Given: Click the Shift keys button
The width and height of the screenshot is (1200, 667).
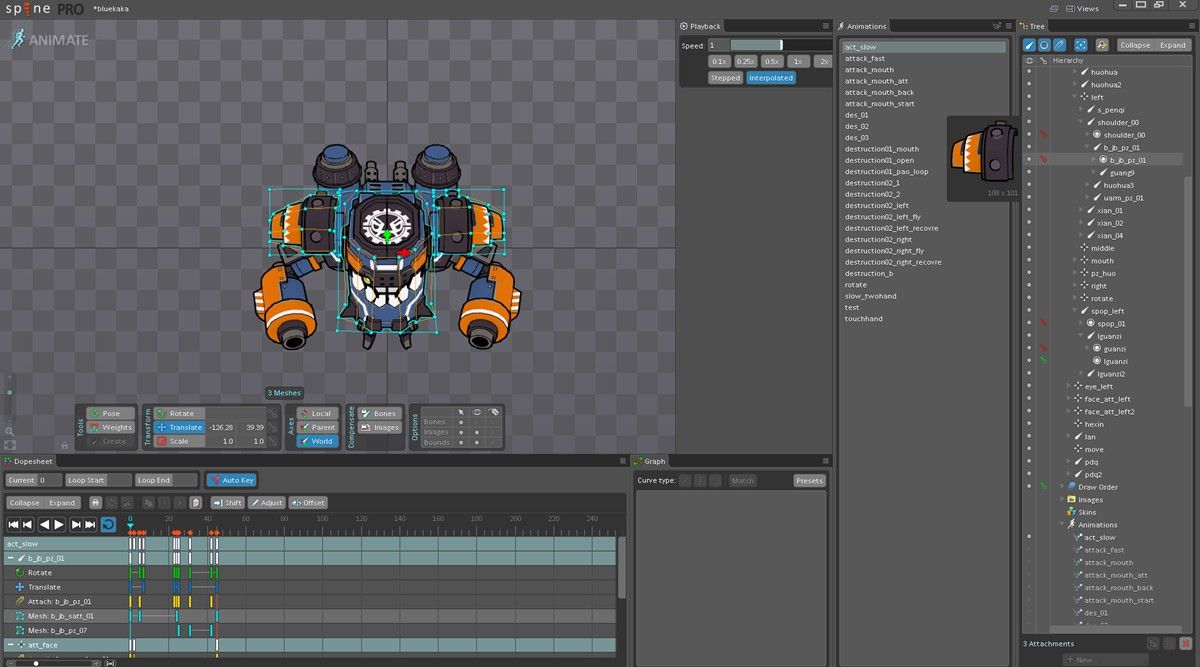Looking at the screenshot, I should pos(228,502).
